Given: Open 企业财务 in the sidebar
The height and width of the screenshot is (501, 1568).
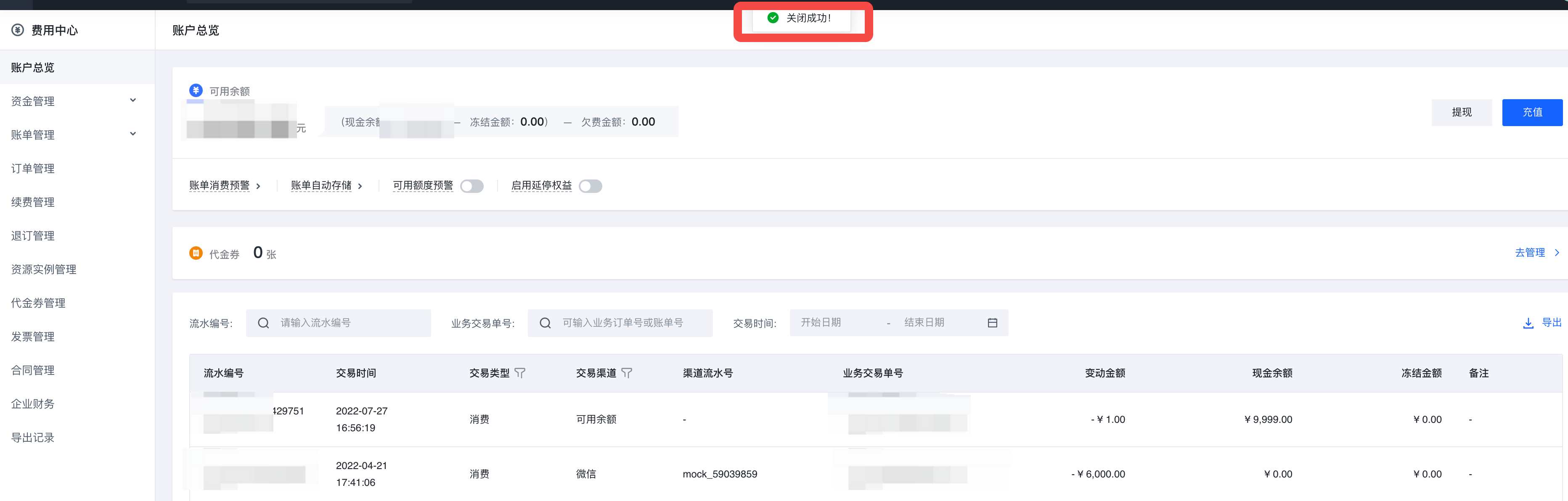Looking at the screenshot, I should [77, 404].
